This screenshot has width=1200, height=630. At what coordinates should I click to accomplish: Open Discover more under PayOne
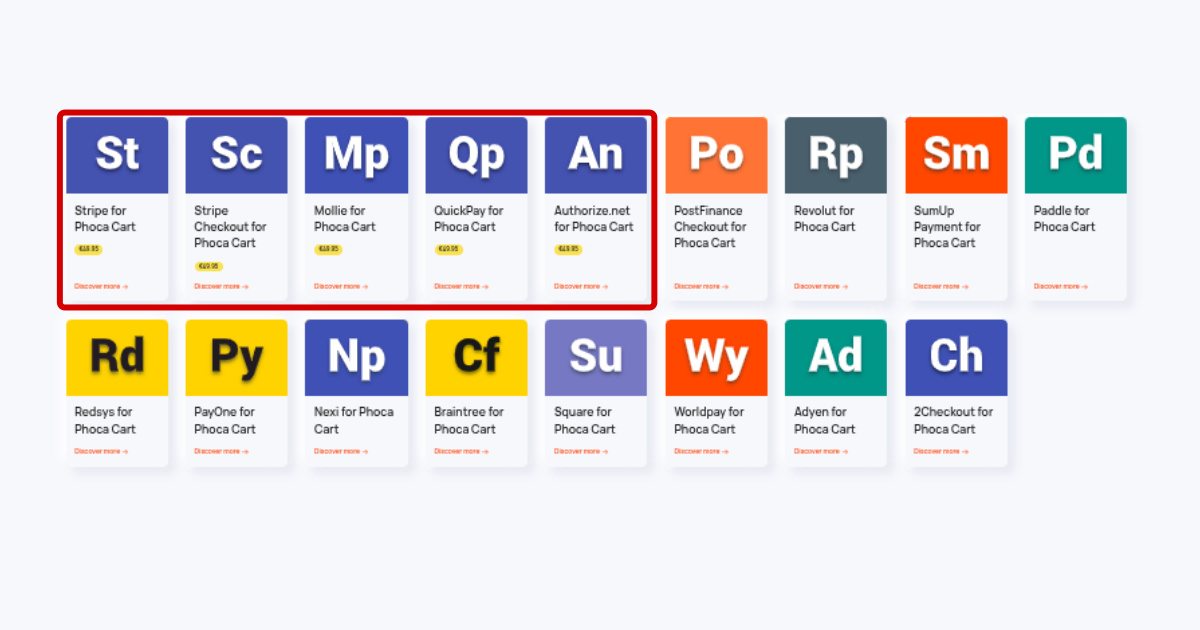221,451
